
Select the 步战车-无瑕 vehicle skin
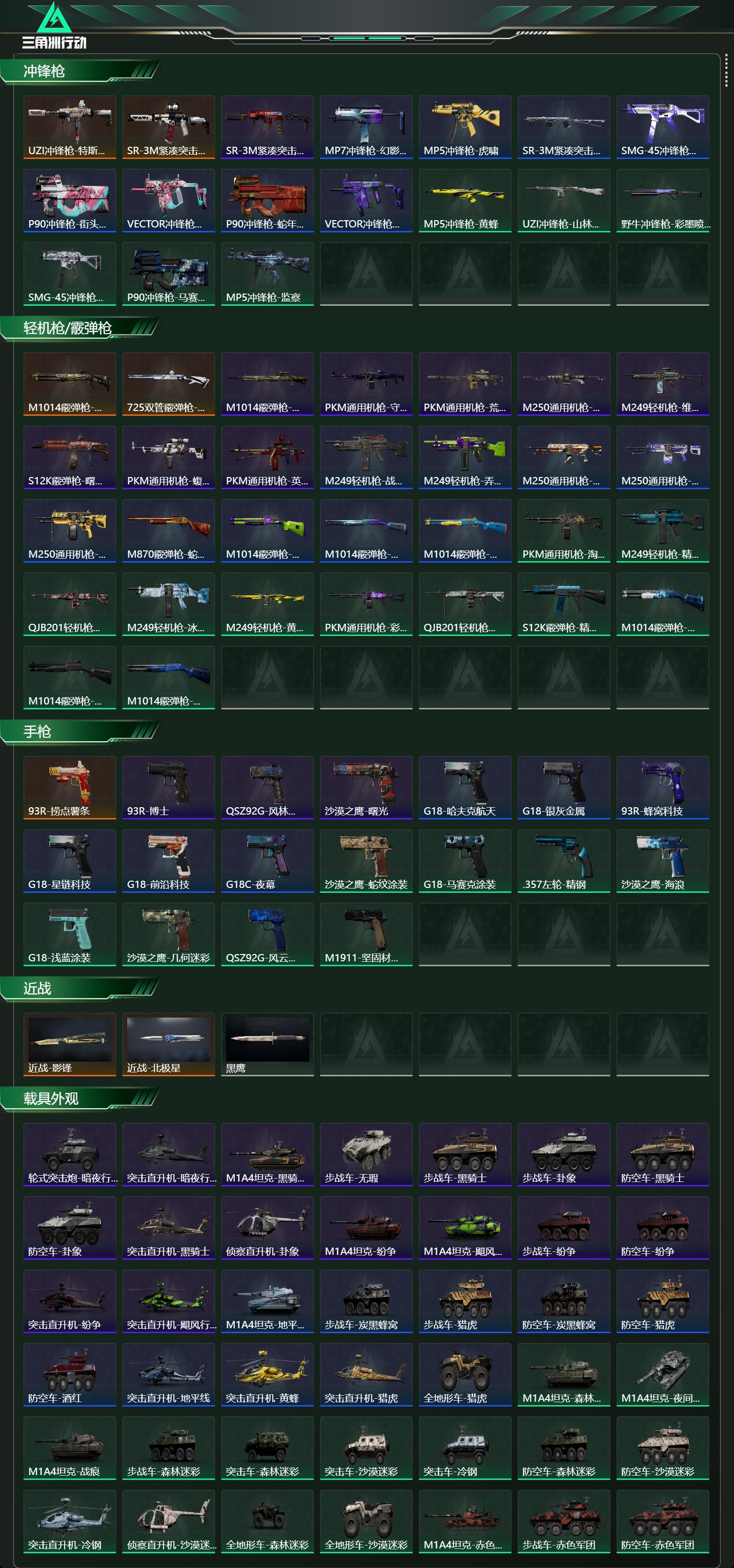pyautogui.click(x=366, y=1155)
